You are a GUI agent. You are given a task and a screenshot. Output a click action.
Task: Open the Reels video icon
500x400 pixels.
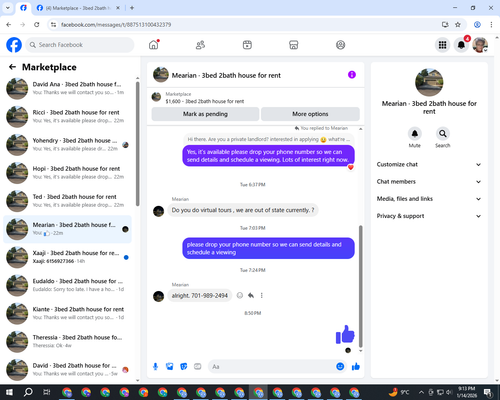click(x=247, y=45)
